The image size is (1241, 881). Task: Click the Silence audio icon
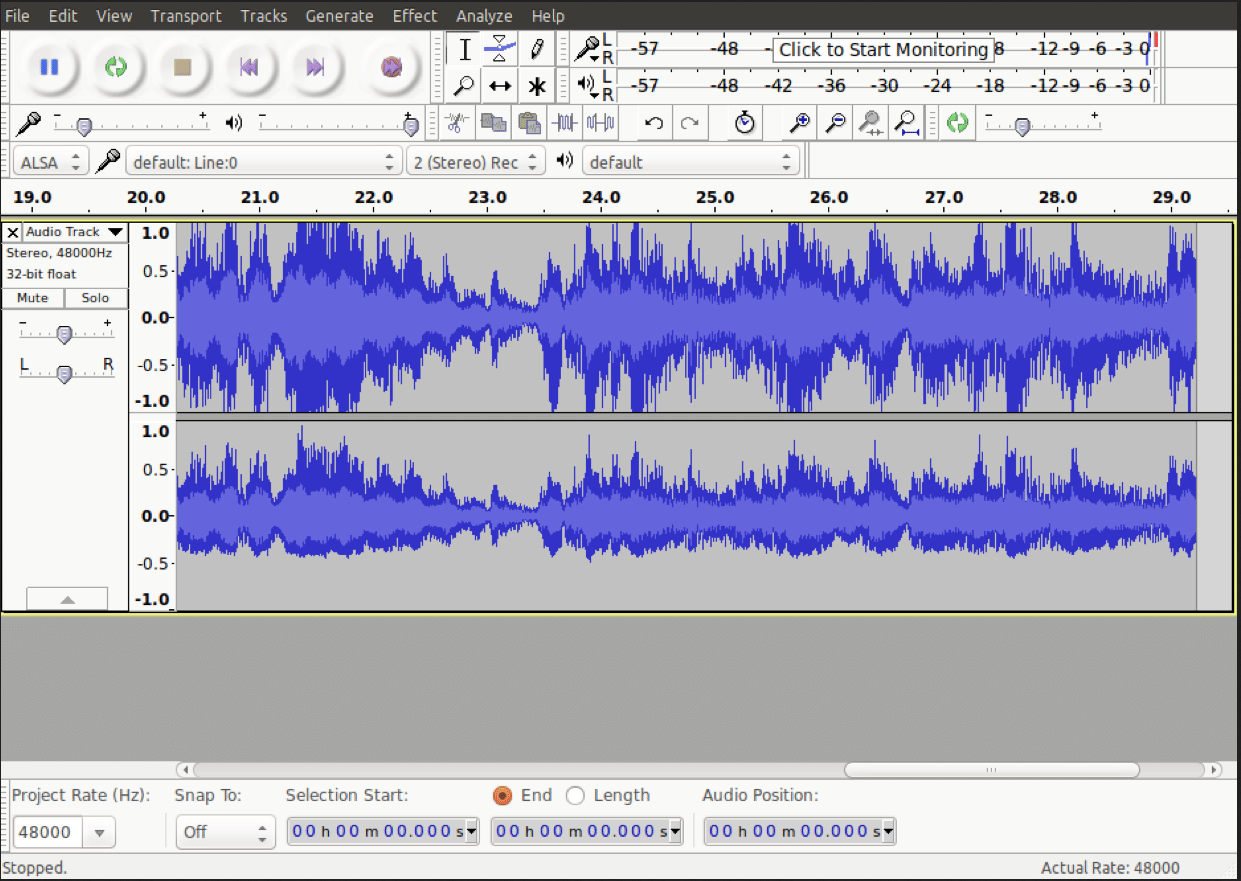(x=600, y=123)
